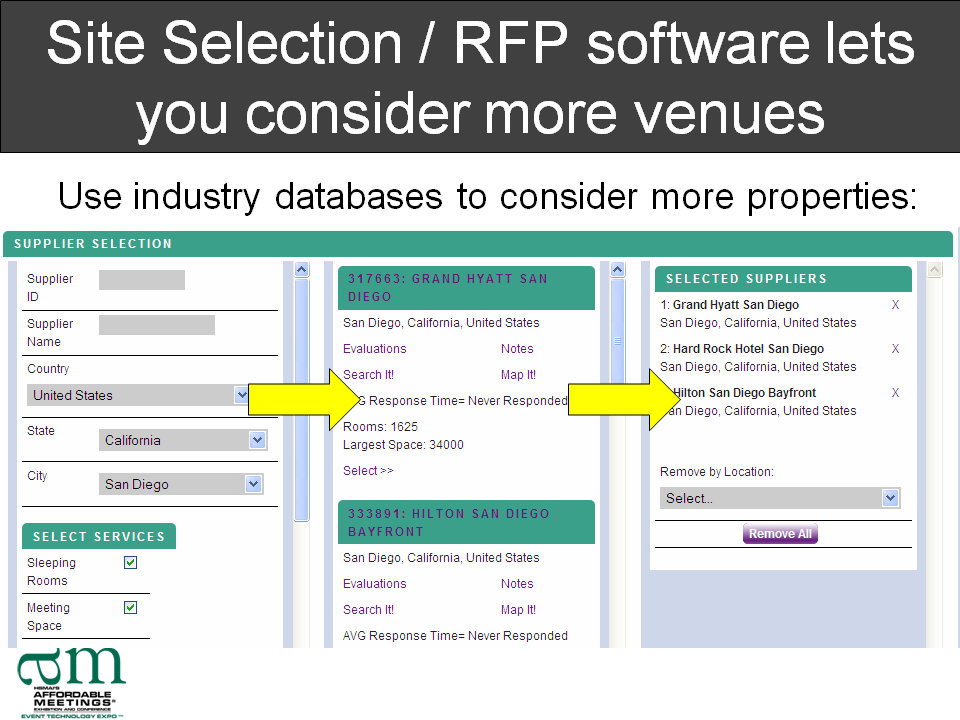Image resolution: width=960 pixels, height=720 pixels.
Task: Open Notes for Hilton San Diego Bayfront
Action: (517, 584)
